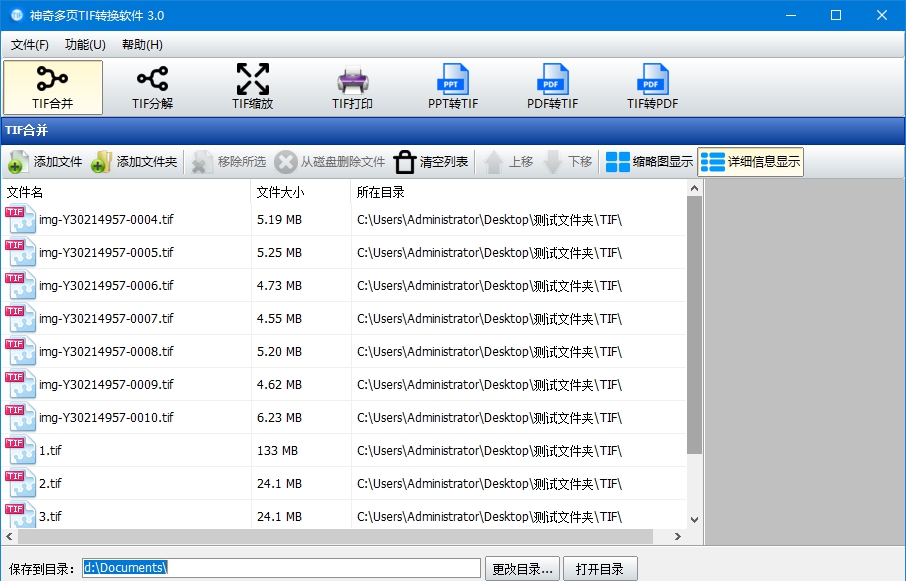Image resolution: width=906 pixels, height=581 pixels.
Task: Toggle 详细信息显示 detail view
Action: tap(750, 162)
